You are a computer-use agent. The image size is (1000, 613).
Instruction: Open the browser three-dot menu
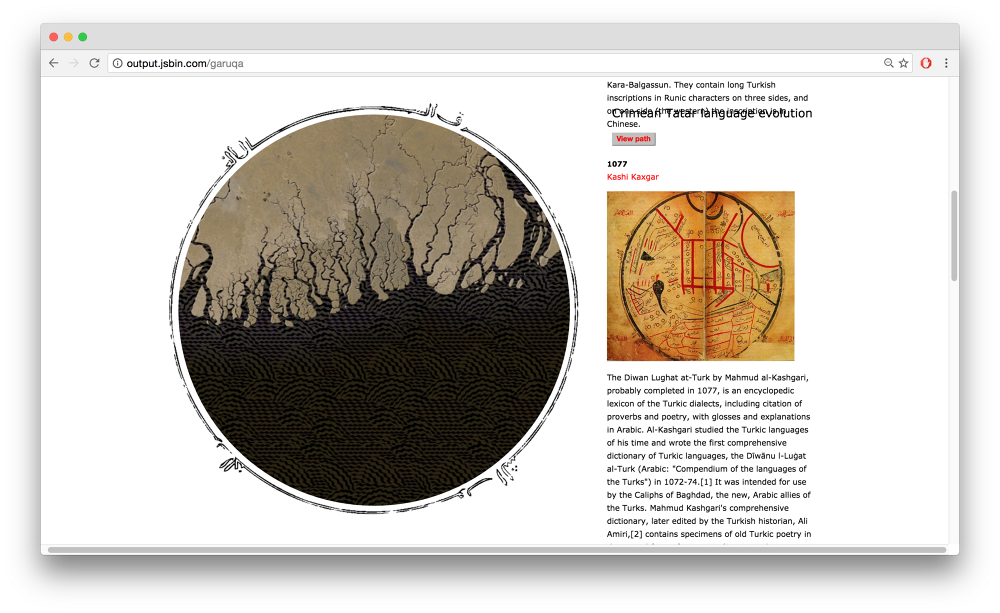tap(946, 63)
